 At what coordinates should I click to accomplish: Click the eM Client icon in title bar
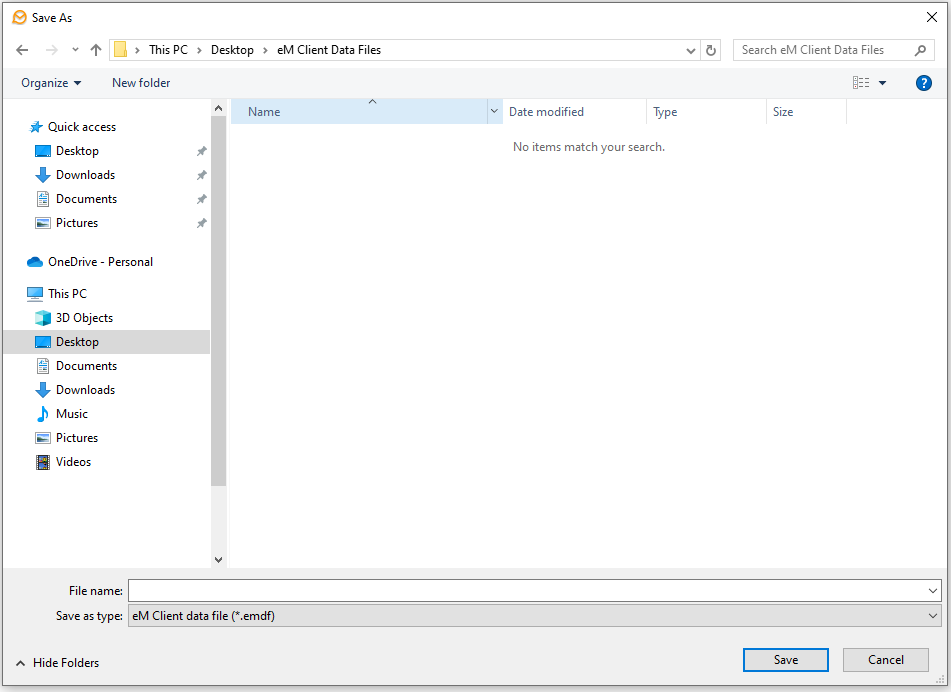point(19,18)
